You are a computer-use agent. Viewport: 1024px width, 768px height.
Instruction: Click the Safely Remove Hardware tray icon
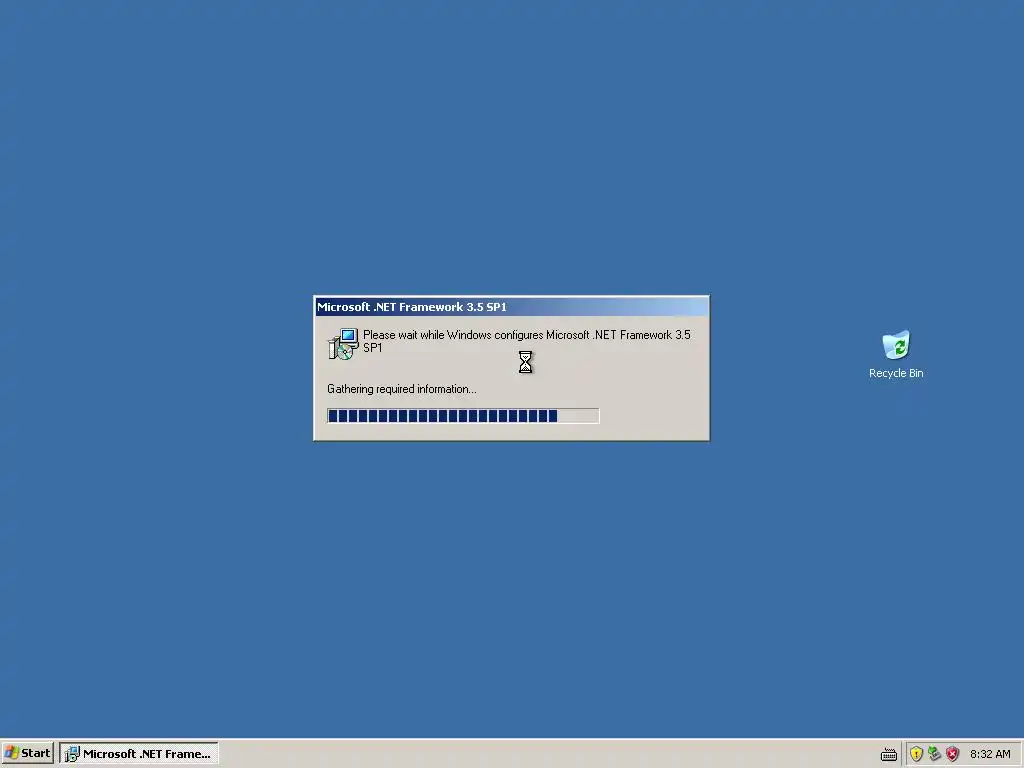935,754
